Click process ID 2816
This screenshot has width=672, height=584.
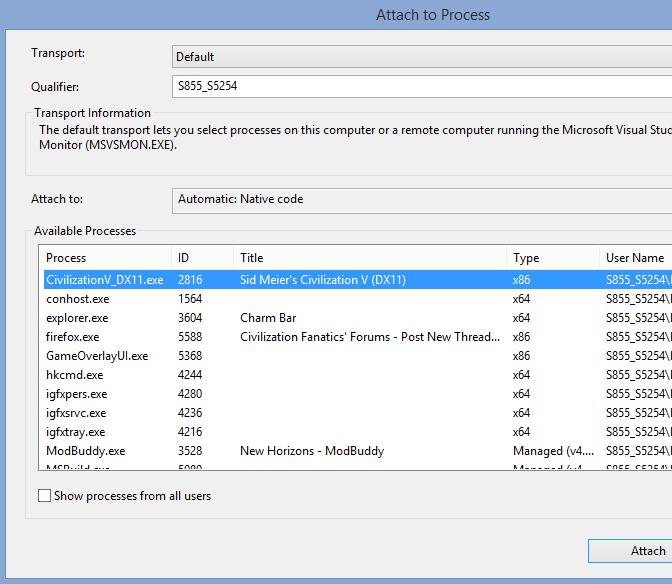[190, 280]
